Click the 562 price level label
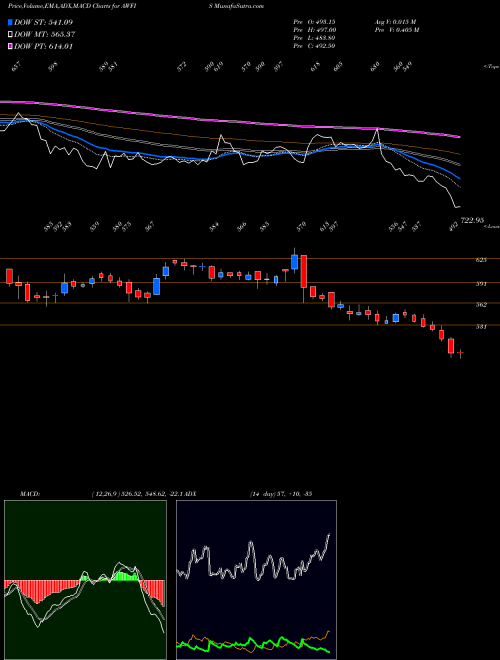The width and height of the screenshot is (500, 660). pos(481,304)
